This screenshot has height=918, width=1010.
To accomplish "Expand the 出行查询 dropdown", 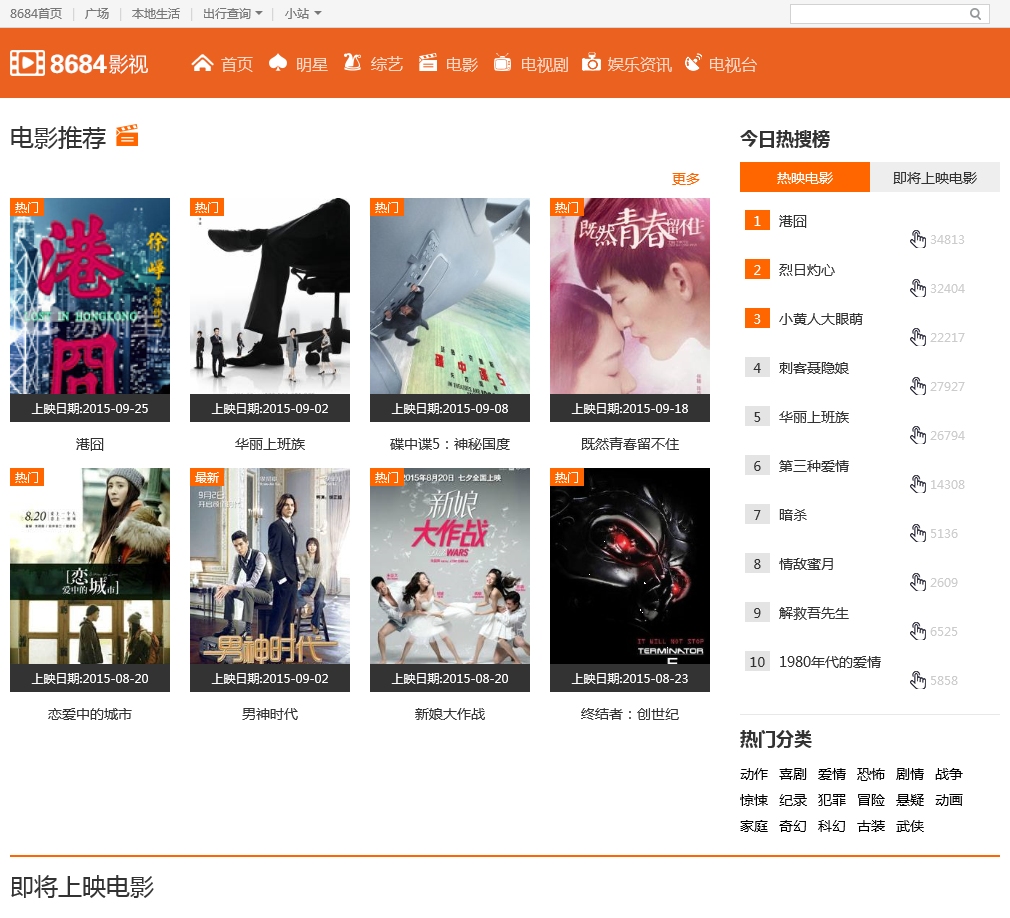I will click(x=233, y=14).
